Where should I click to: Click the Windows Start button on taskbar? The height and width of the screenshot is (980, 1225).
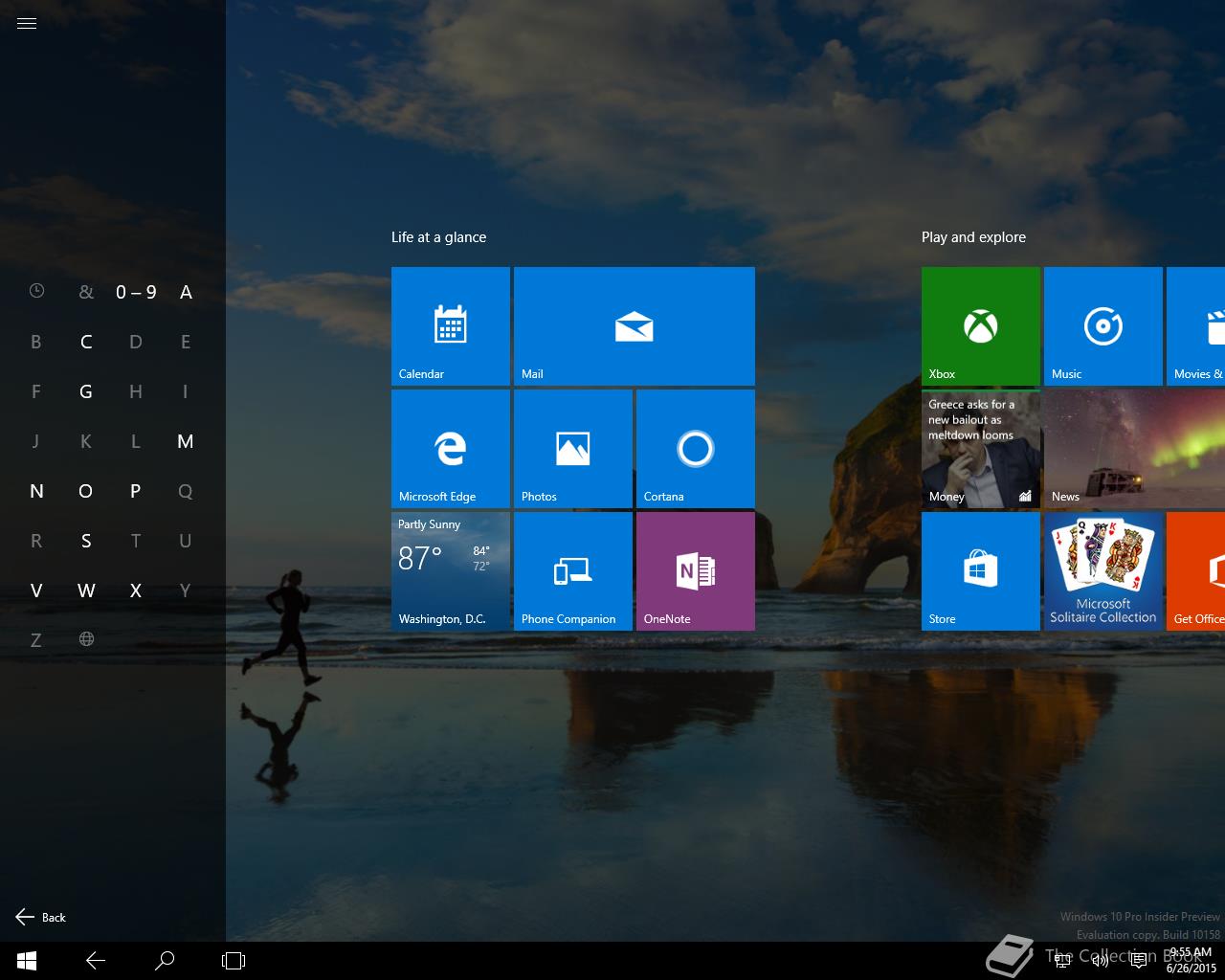tap(27, 961)
